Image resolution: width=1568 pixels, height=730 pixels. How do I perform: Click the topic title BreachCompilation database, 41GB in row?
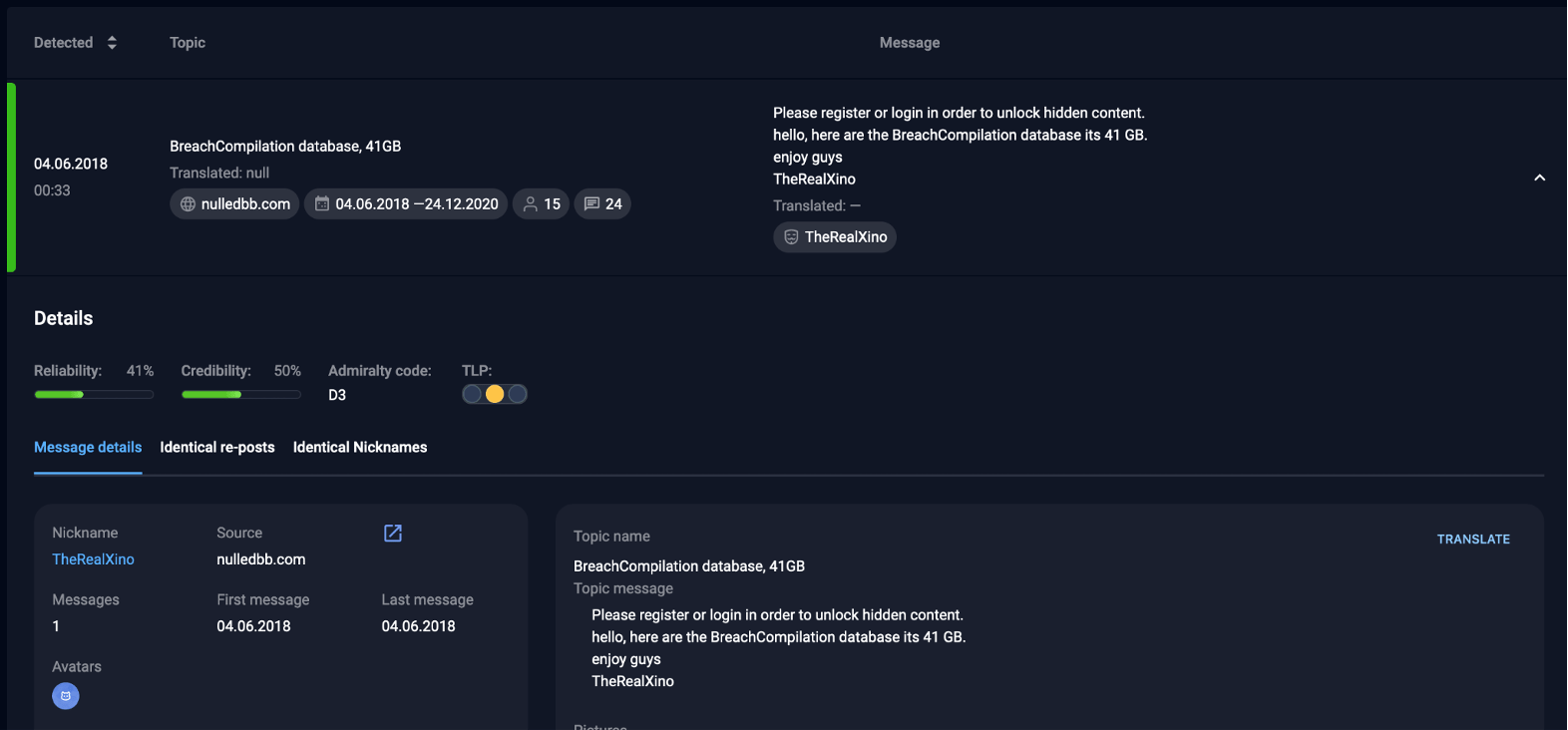point(285,147)
